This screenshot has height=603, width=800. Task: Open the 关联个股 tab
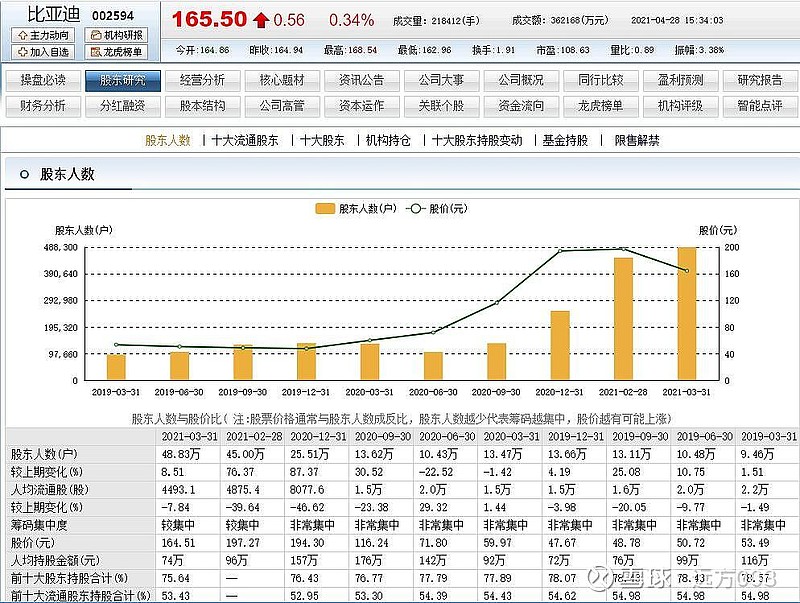click(441, 106)
